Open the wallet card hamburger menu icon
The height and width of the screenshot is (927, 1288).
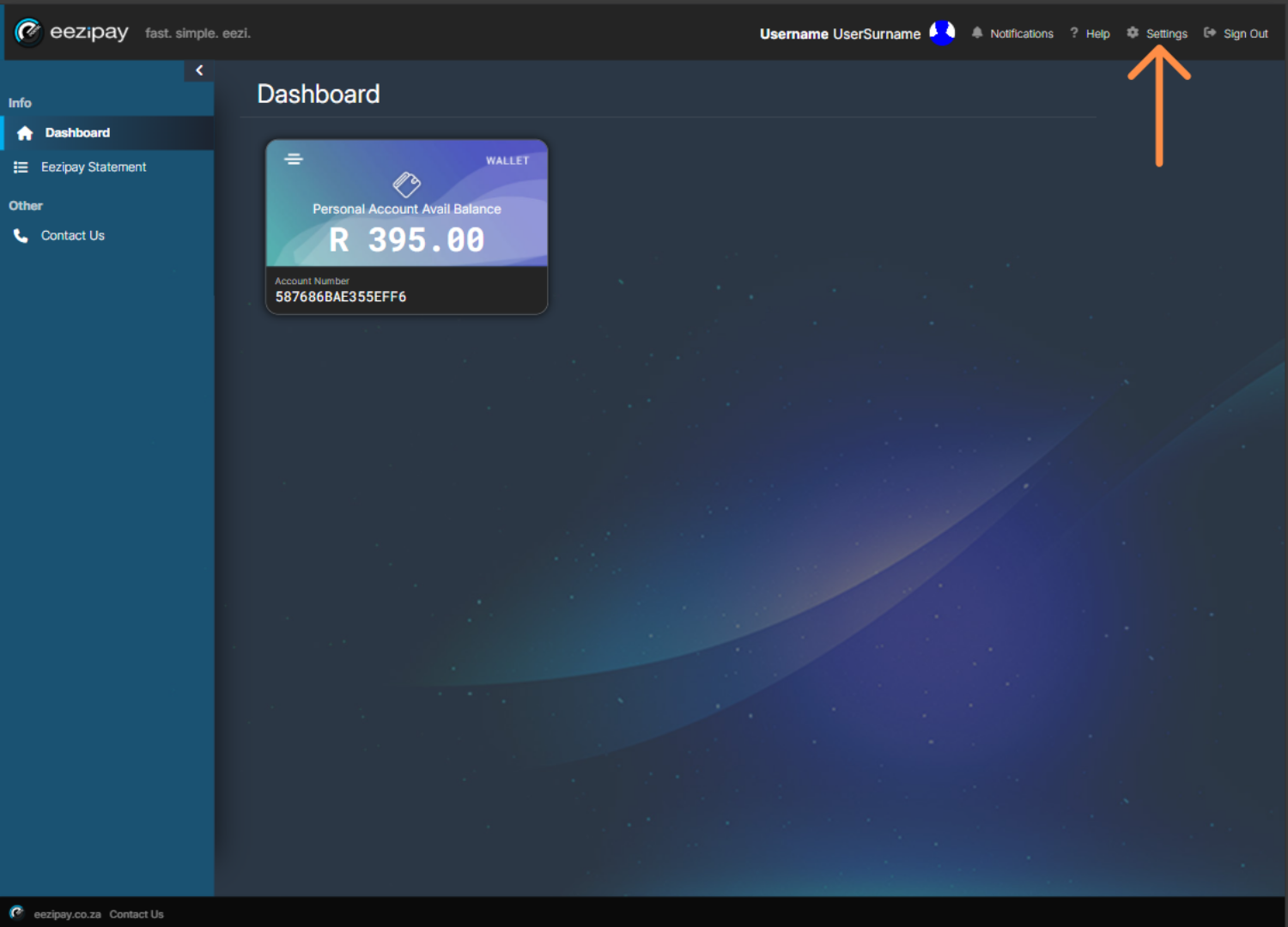tap(294, 159)
